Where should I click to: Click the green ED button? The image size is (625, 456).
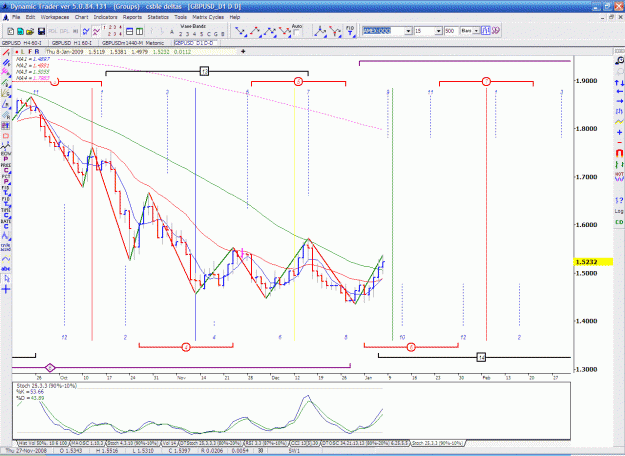(x=619, y=222)
